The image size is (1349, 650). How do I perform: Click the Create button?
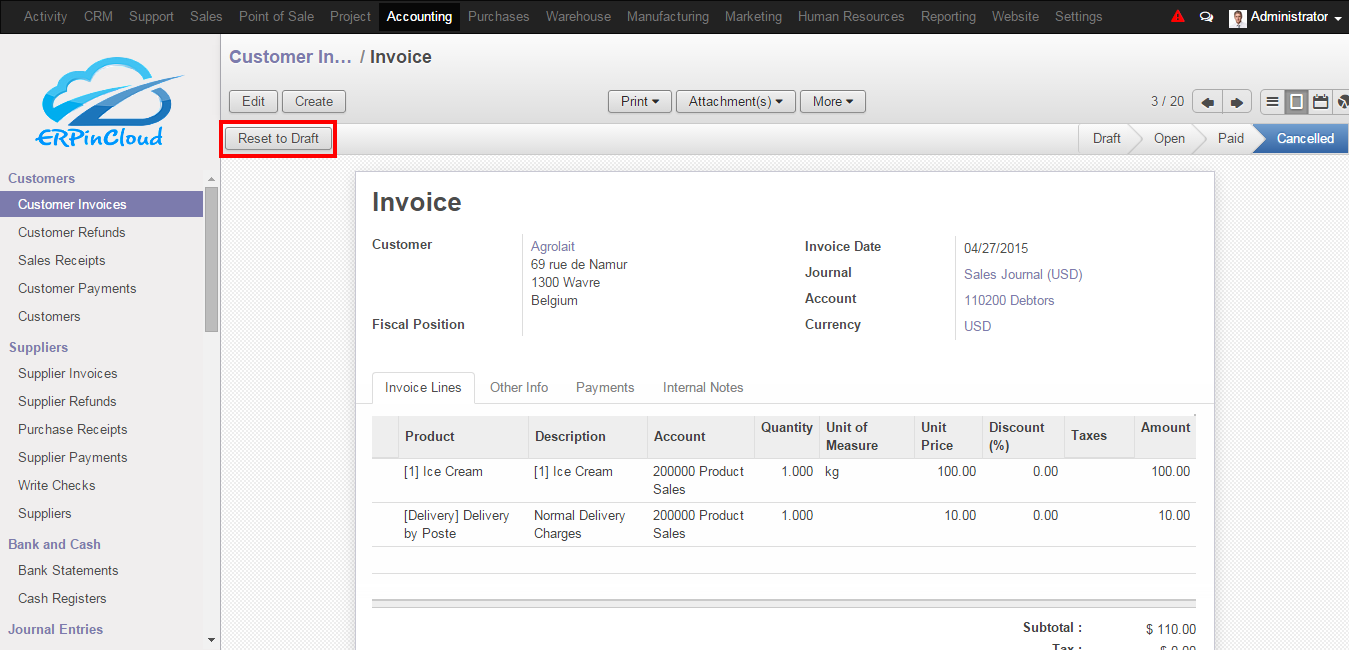314,102
